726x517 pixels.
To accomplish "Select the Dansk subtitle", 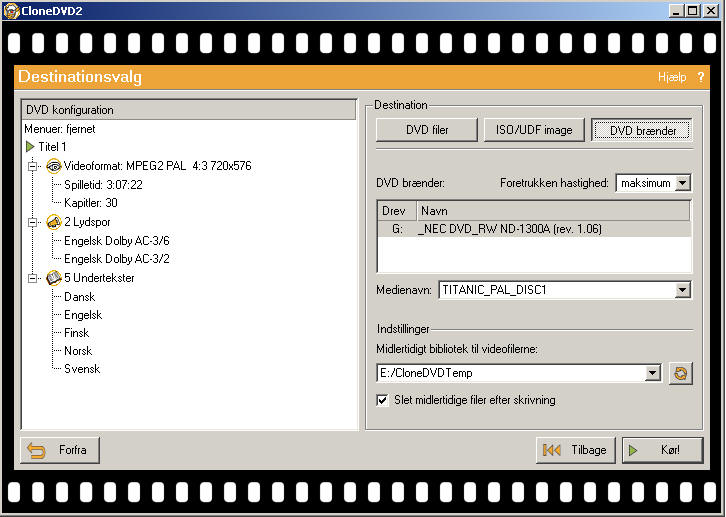I will click(x=80, y=297).
